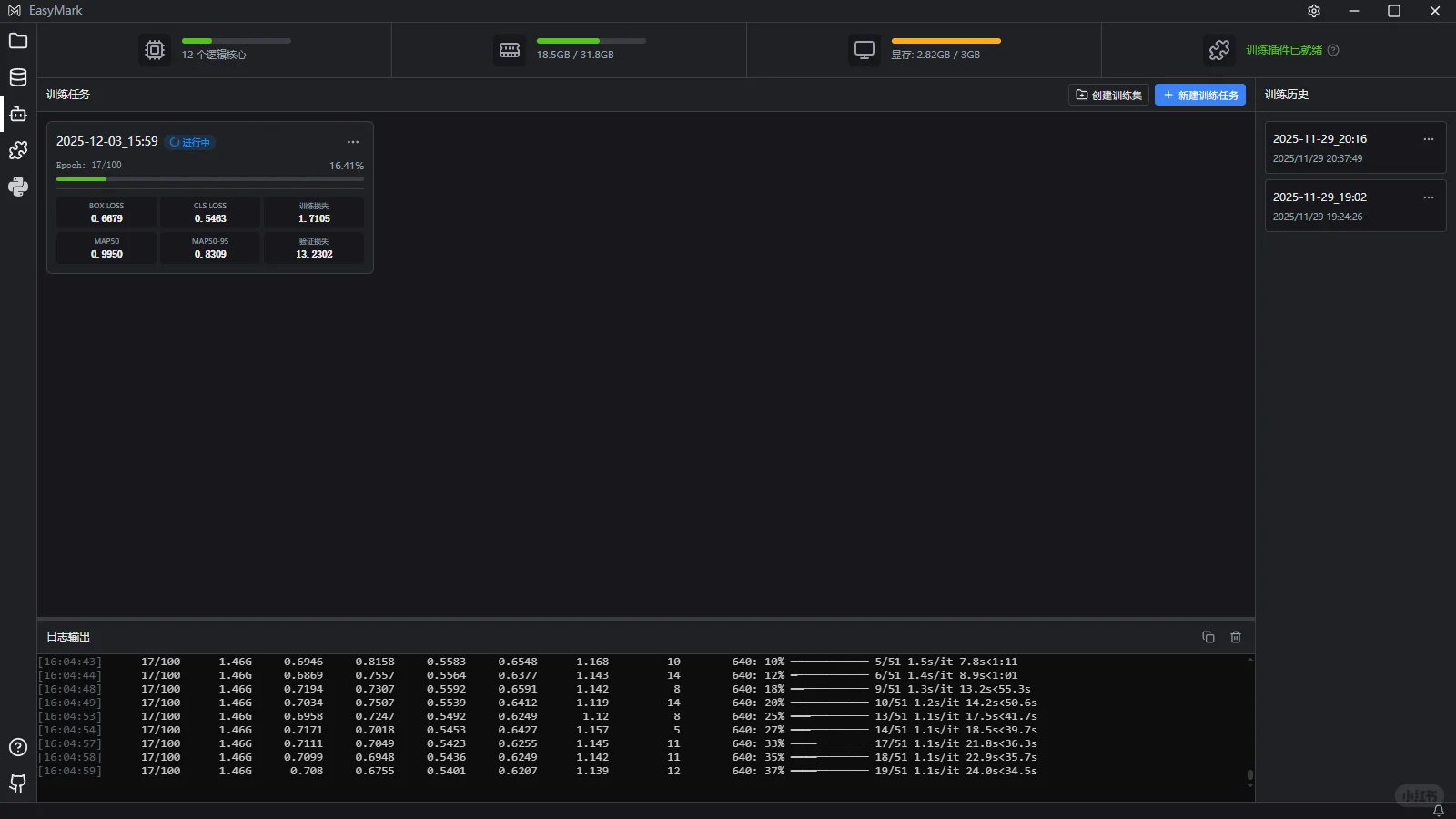Click the task title 2025-12-03_15:59

tap(107, 141)
